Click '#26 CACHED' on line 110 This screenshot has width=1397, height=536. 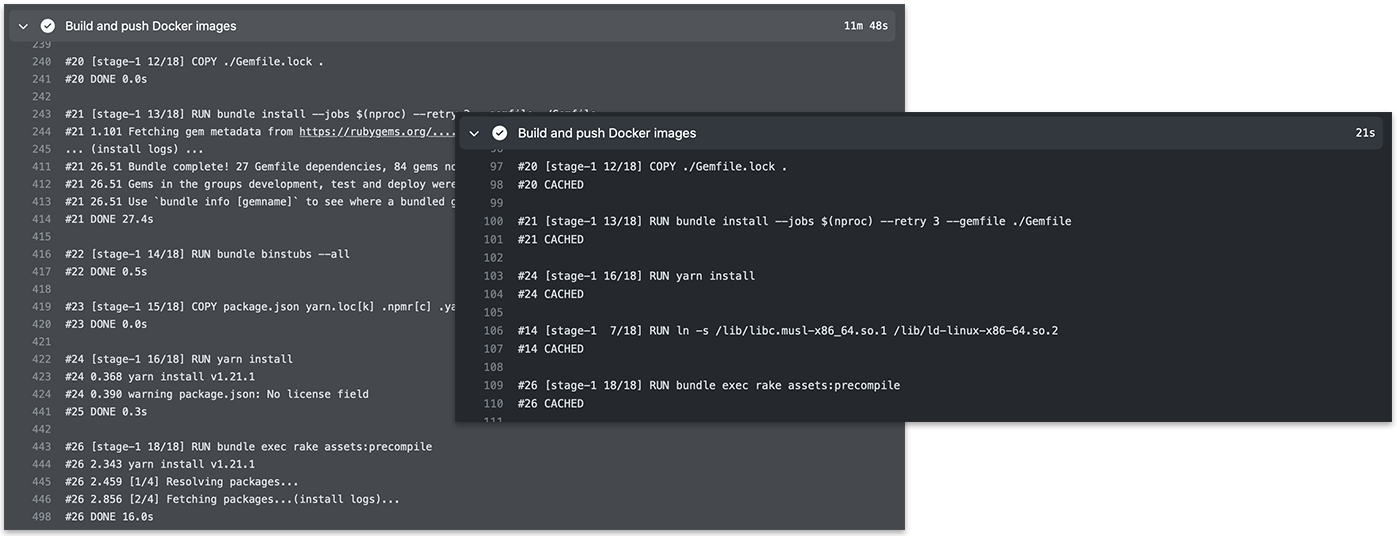(551, 403)
